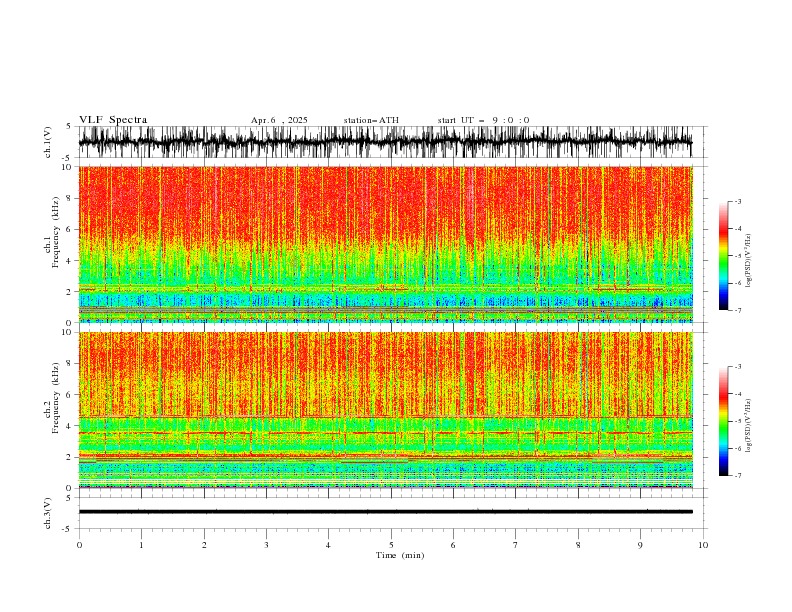Select the date text "Apr.6 , 2025"
This screenshot has width=792, height=612.
[279, 120]
